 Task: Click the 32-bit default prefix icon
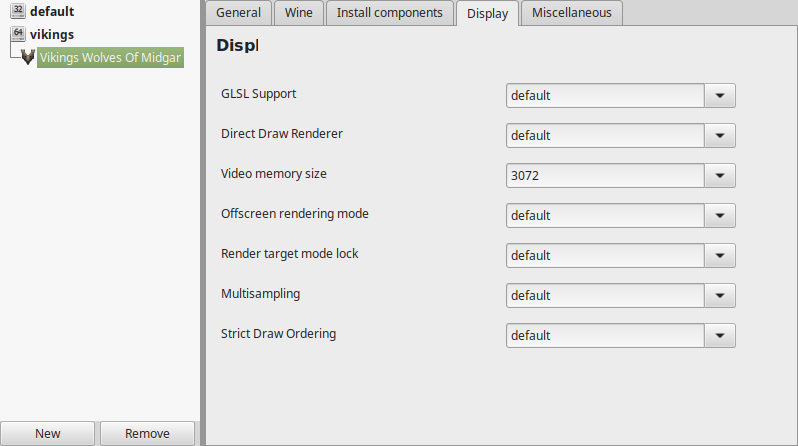click(x=18, y=11)
